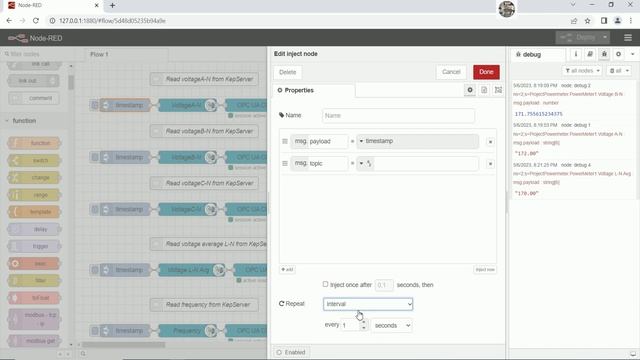Expand the sidebar tabs dropdown arrow
Viewport: 640px width, 360px height.
632,54
